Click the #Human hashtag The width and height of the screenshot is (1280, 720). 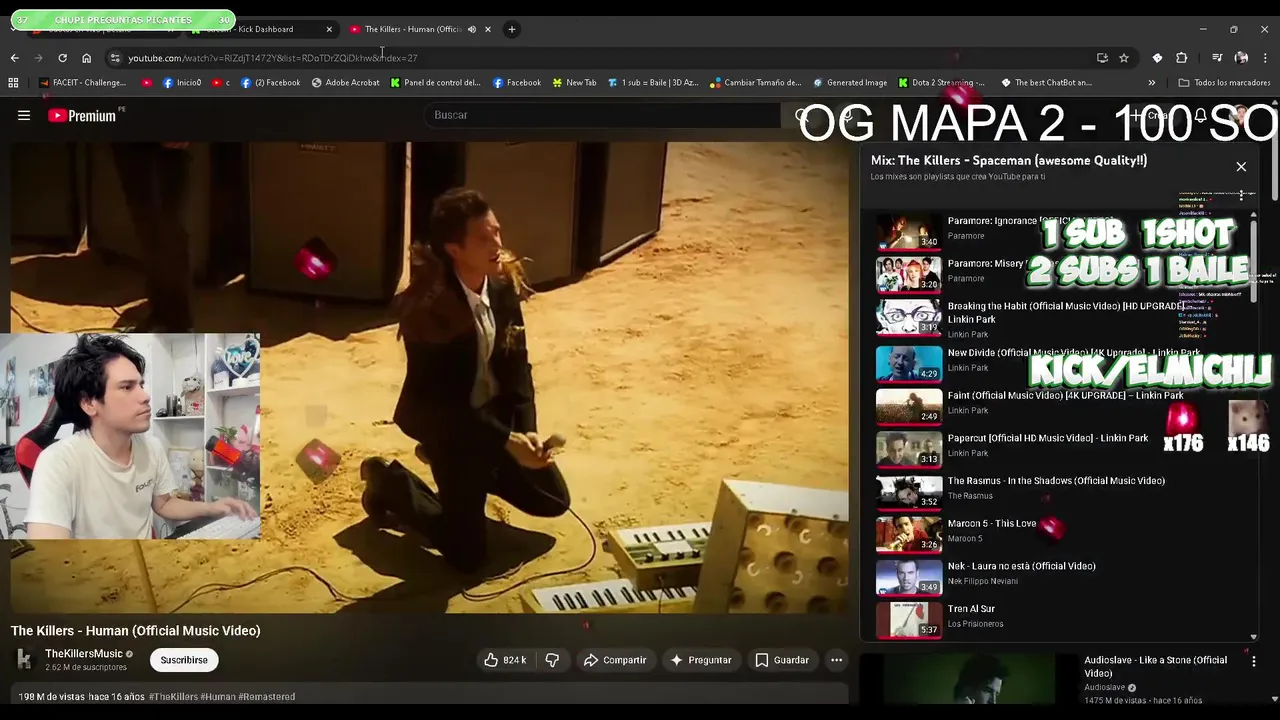tap(218, 697)
